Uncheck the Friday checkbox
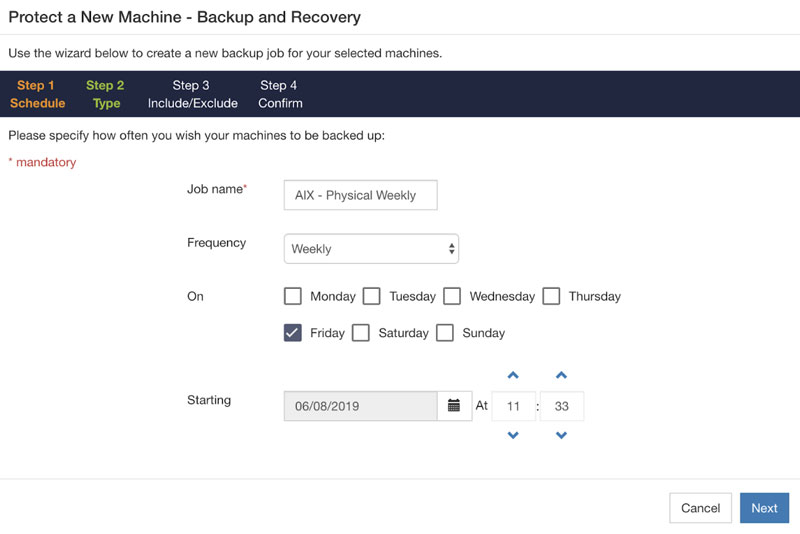 tap(293, 333)
